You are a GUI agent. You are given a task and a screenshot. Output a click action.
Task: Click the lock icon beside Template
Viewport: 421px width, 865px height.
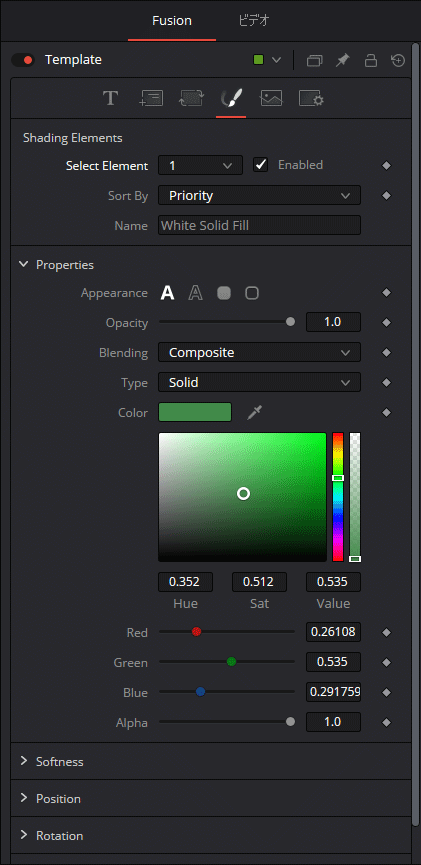tap(371, 60)
